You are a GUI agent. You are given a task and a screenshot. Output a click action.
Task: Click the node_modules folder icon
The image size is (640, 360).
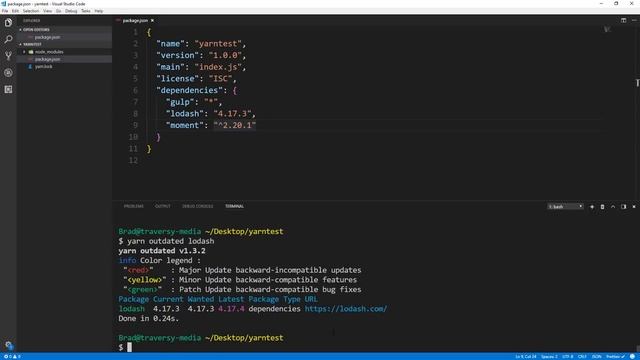31,52
